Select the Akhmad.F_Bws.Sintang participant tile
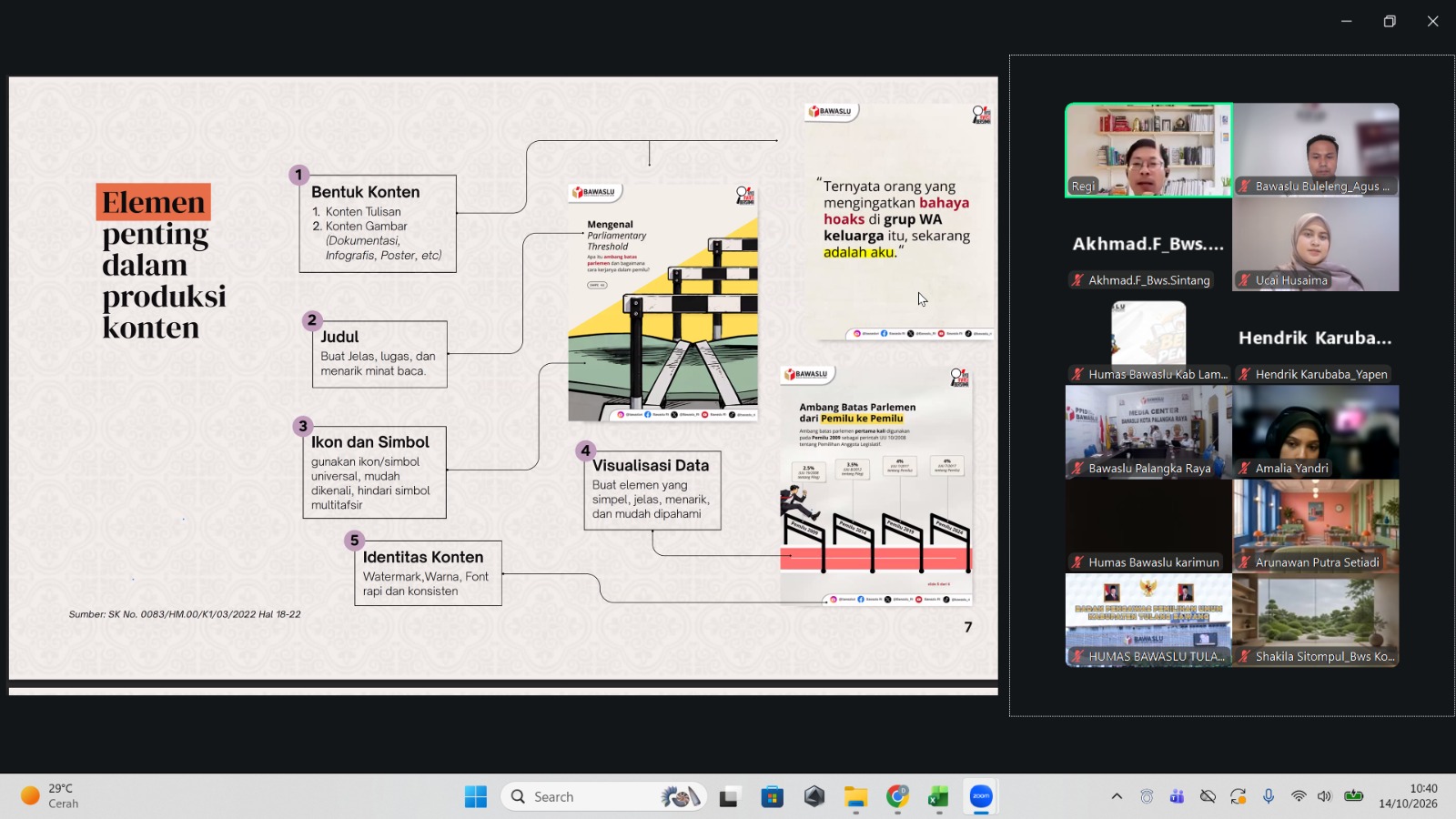1456x819 pixels. coord(1149,244)
